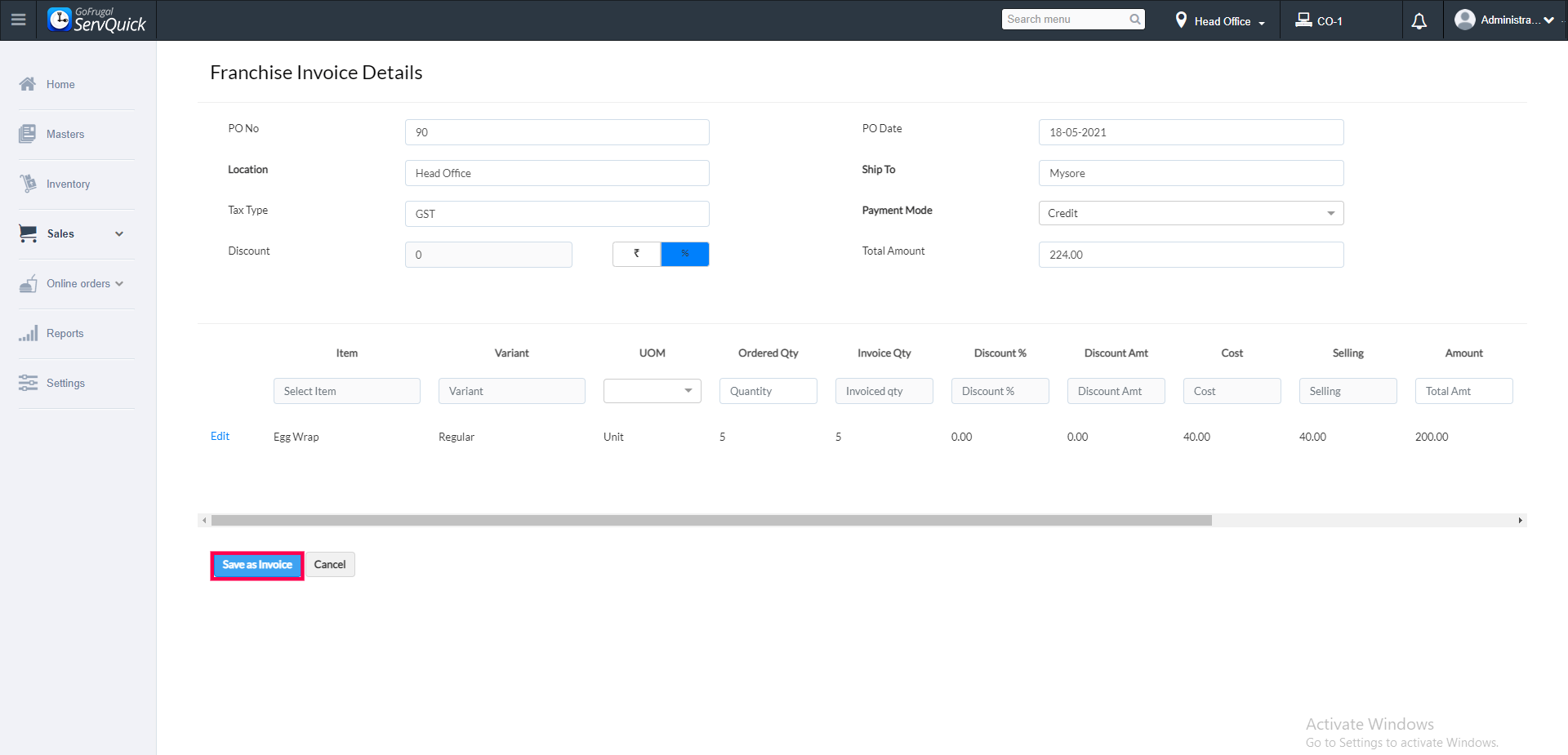Switch discount to percentage mode

[685, 254]
